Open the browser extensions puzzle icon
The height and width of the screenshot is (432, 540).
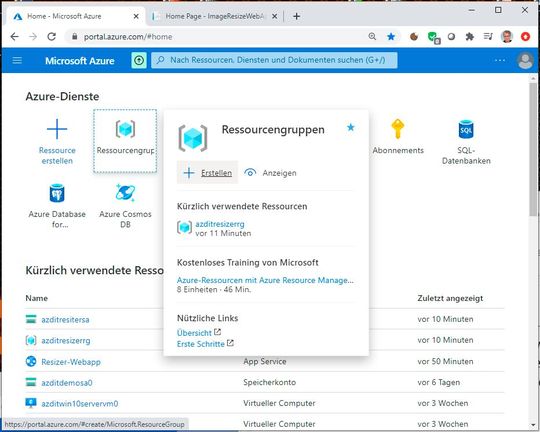point(470,37)
